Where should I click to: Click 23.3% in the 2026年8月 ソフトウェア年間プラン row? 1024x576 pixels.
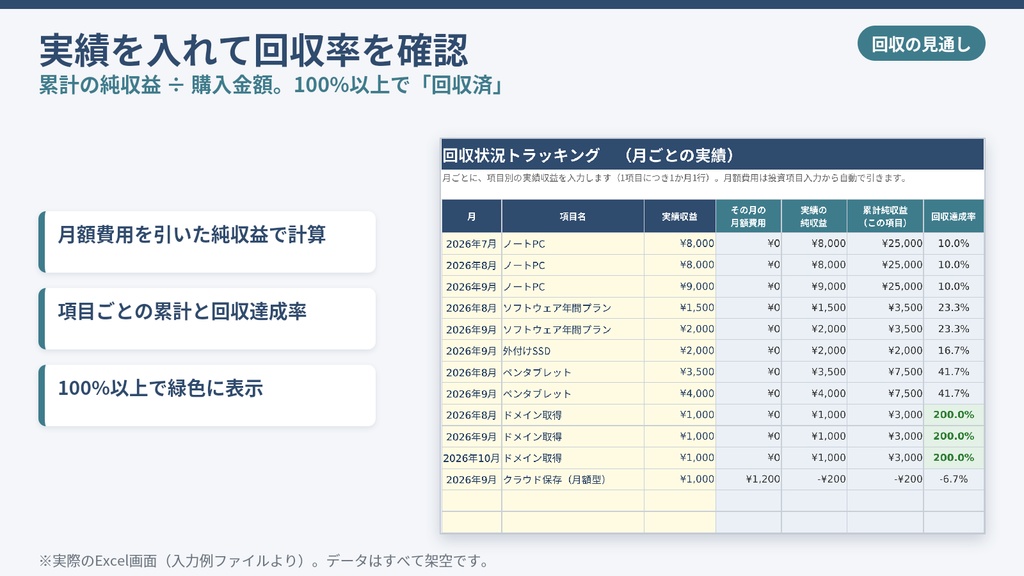point(953,308)
